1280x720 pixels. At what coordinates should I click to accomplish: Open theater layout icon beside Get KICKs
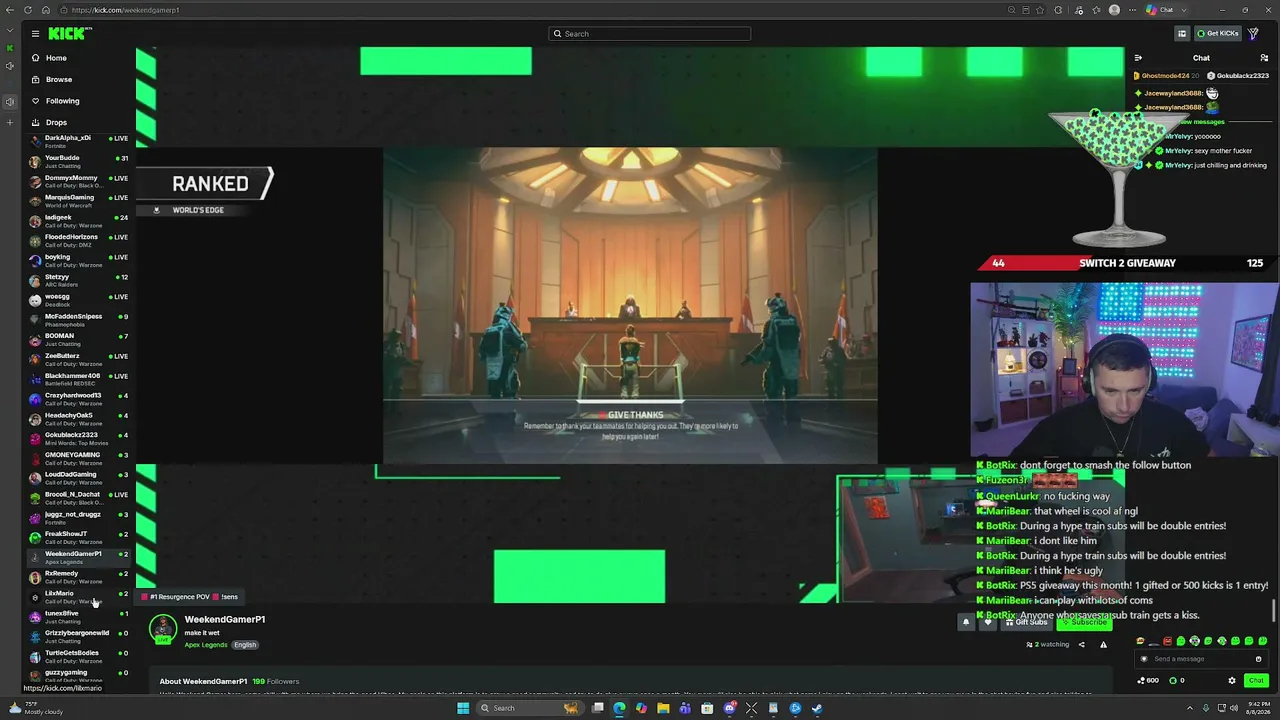(1181, 34)
